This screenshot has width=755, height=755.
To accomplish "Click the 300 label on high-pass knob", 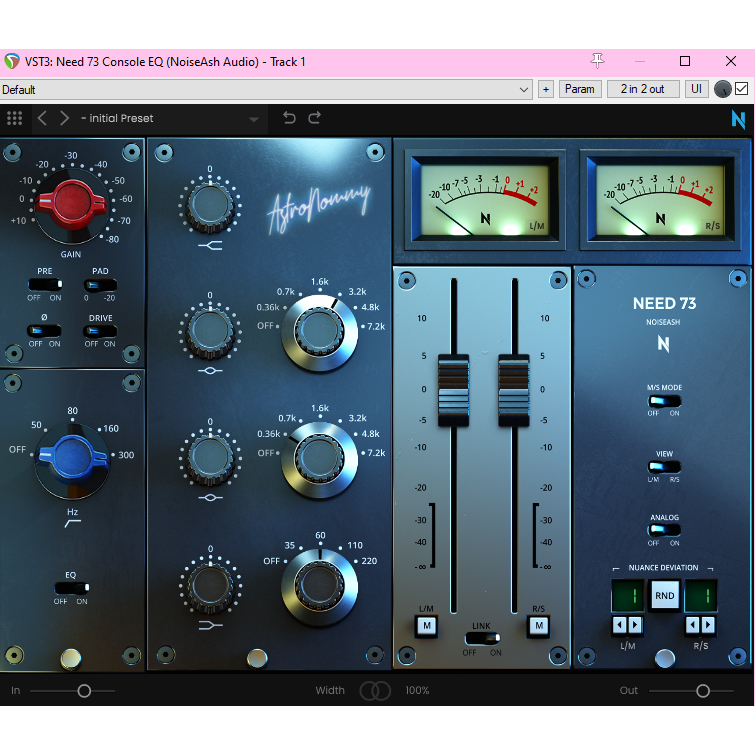I will (126, 455).
